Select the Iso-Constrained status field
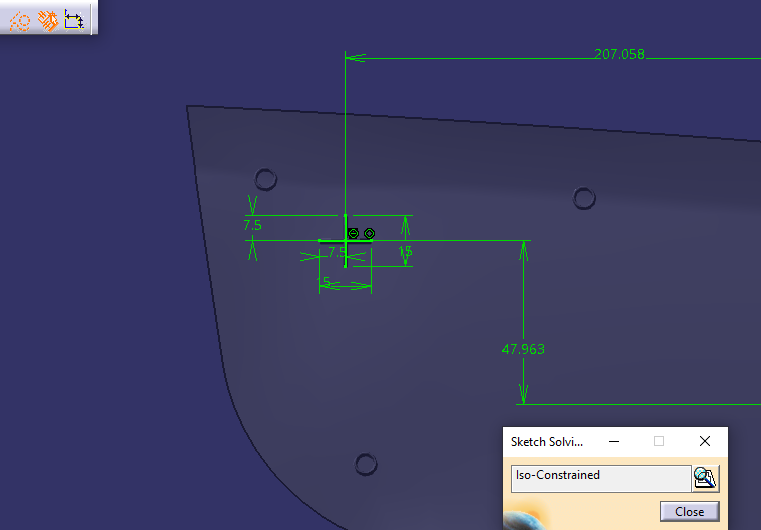Screen dimensions: 761x530 601,479
